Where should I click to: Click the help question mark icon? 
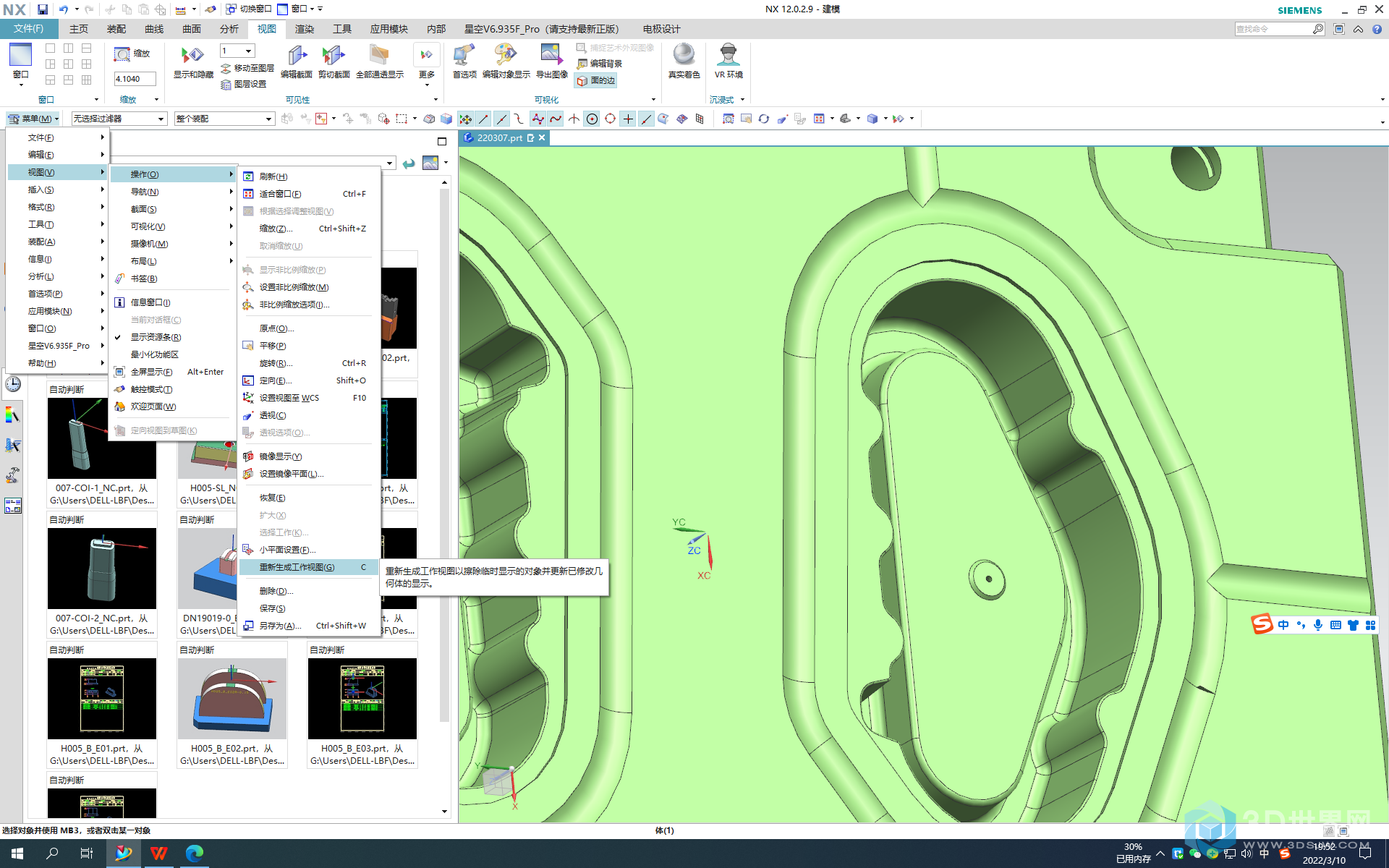[x=1377, y=29]
